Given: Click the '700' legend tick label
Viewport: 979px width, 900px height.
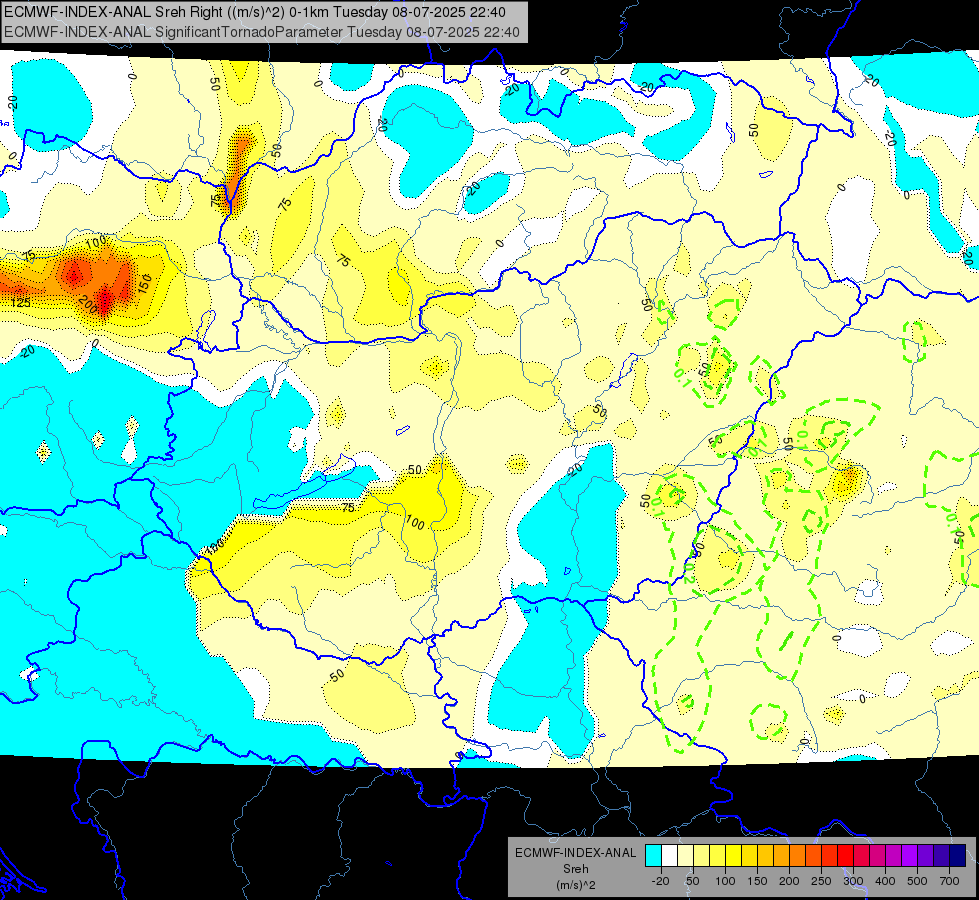Looking at the screenshot, I should [949, 881].
